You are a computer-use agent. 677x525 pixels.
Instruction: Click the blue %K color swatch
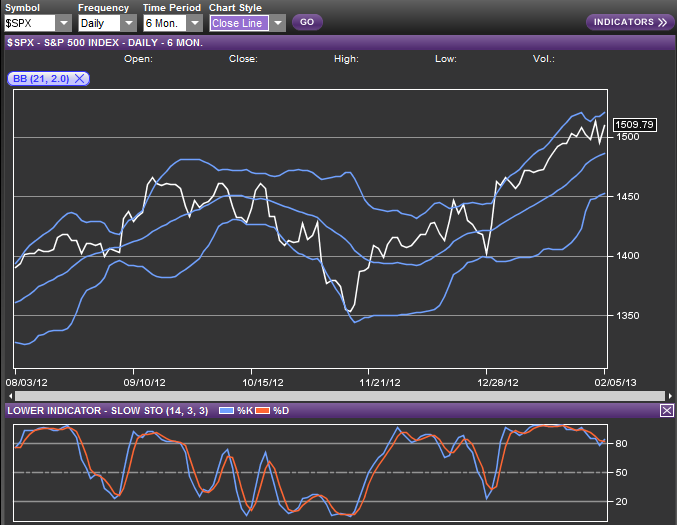225,411
